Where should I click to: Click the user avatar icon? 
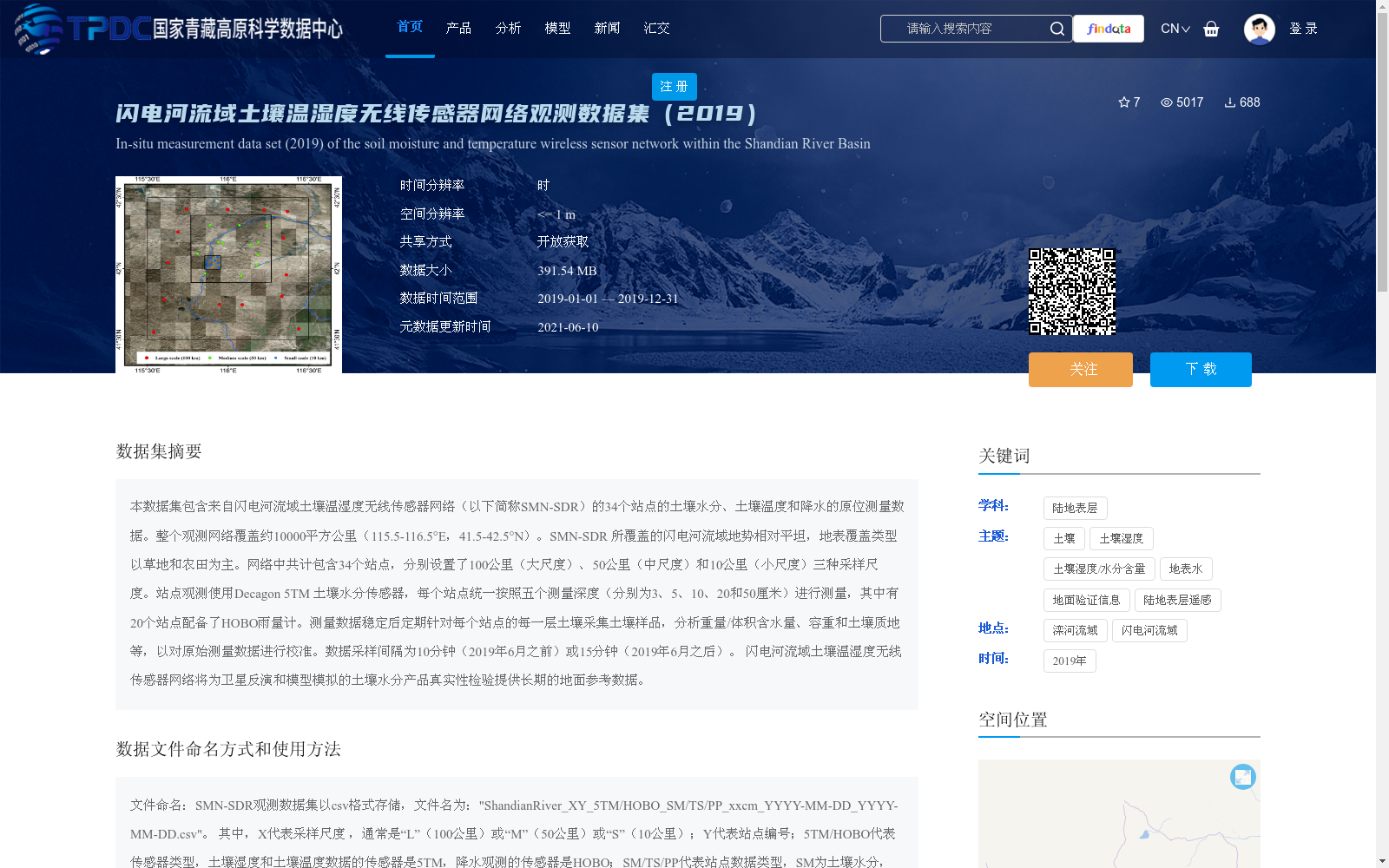coord(1259,29)
